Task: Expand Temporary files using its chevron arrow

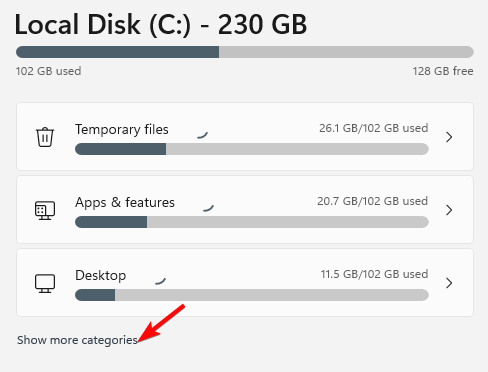Action: tap(449, 137)
